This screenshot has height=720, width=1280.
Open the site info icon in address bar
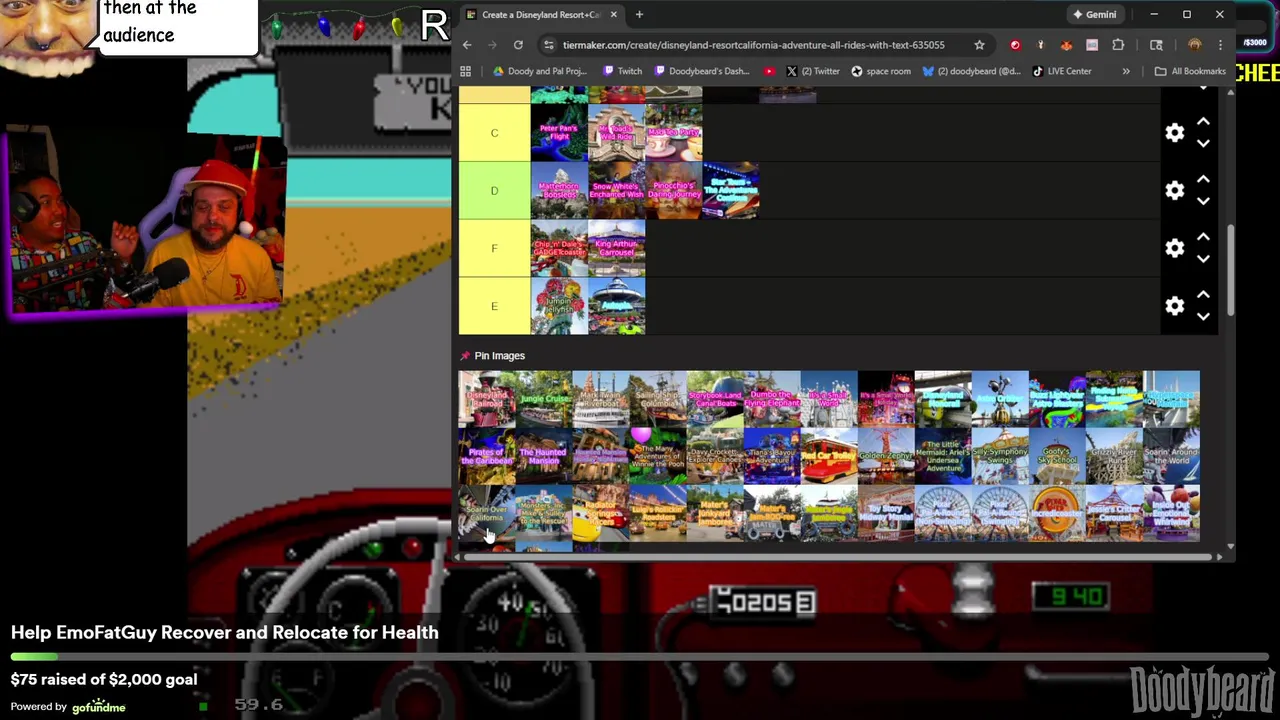click(548, 45)
